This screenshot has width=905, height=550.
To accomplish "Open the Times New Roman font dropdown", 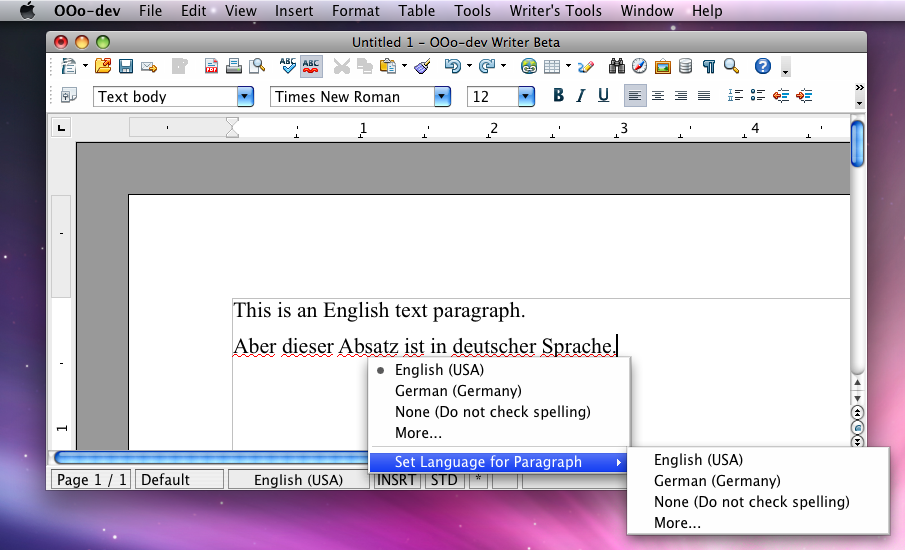I will (442, 97).
